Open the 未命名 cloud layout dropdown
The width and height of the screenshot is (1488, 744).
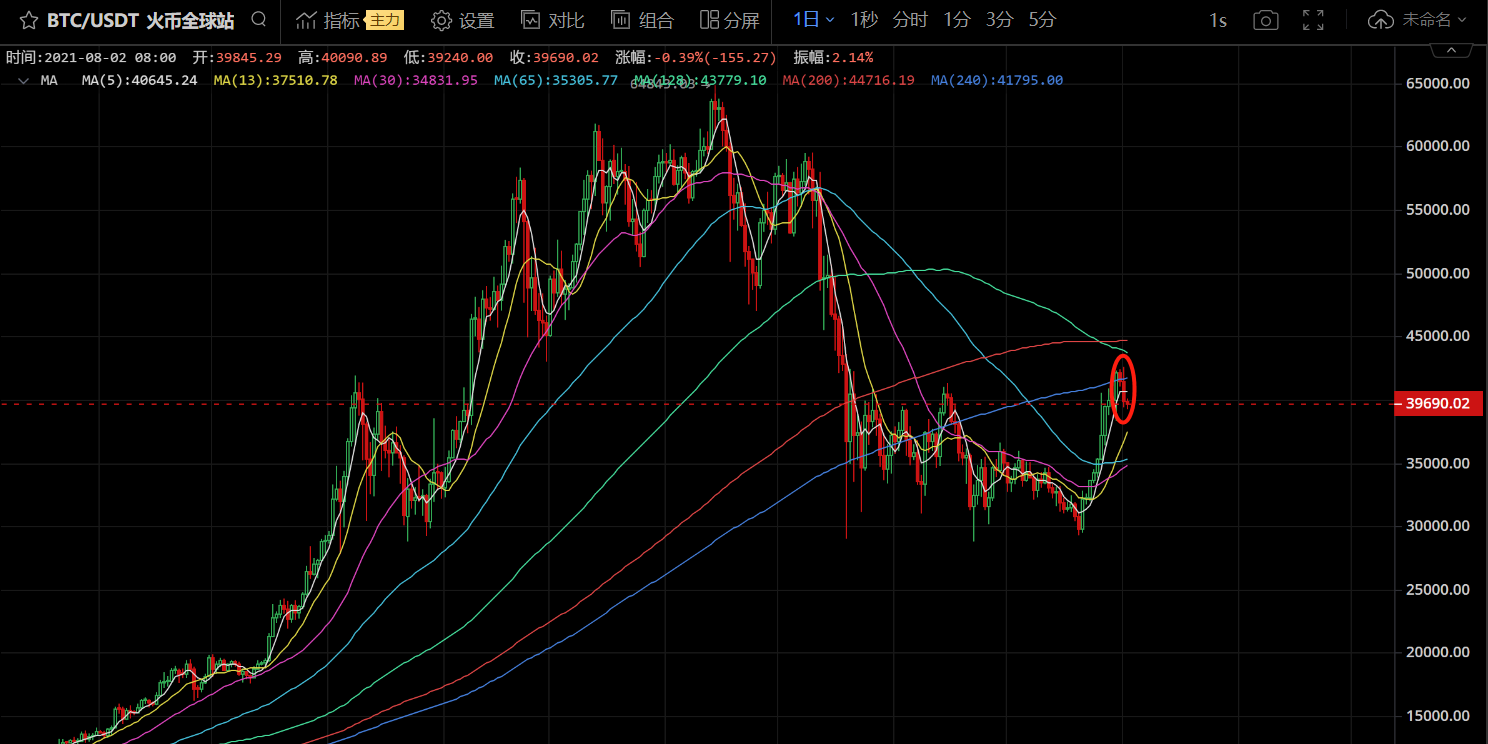click(x=1418, y=19)
